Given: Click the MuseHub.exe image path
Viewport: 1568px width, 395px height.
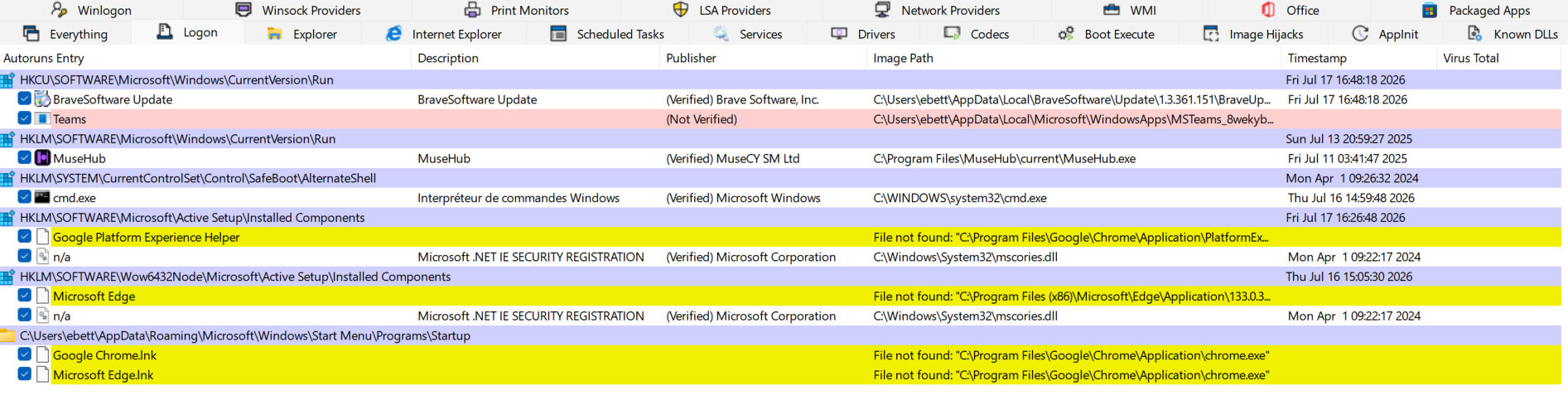Looking at the screenshot, I should point(1005,158).
